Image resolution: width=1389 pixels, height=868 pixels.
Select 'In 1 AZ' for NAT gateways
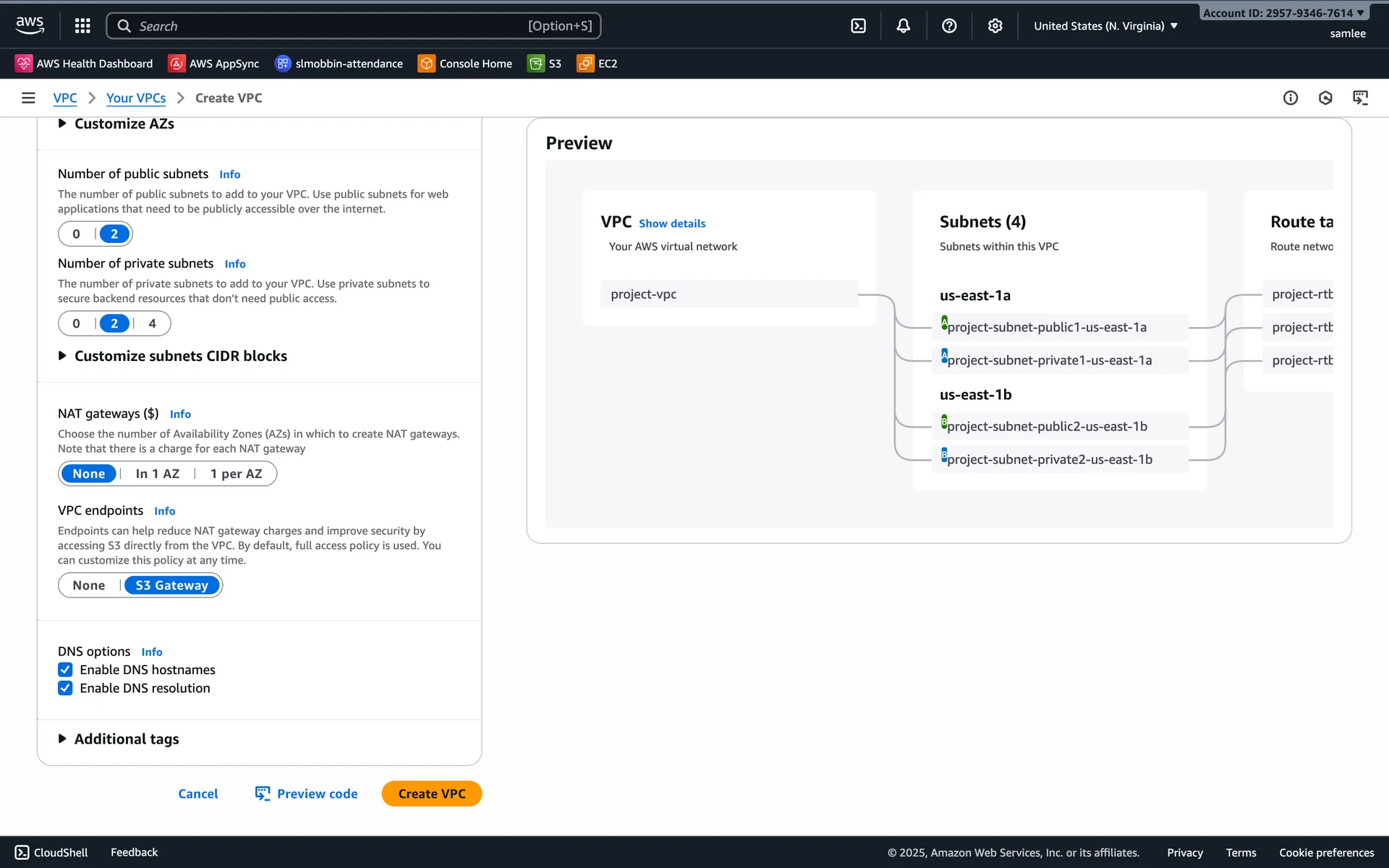click(x=157, y=474)
